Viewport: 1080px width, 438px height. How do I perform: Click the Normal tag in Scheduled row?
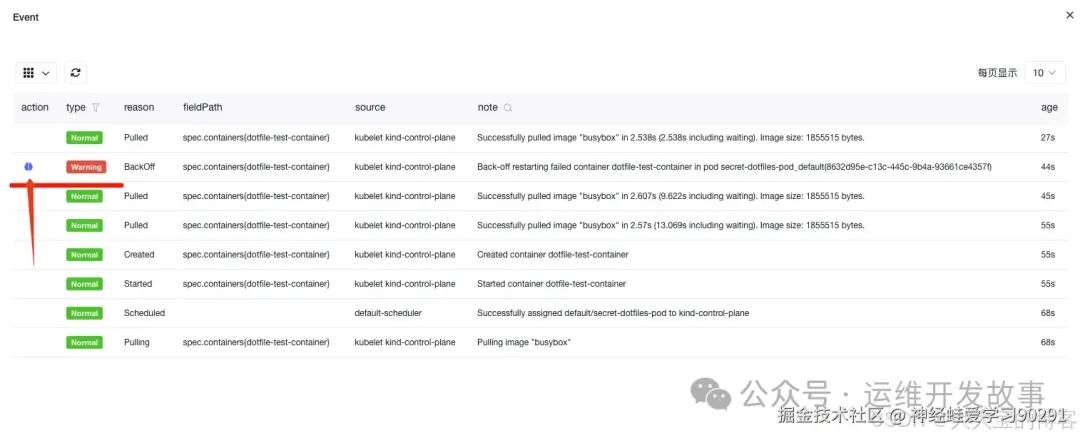tap(84, 313)
